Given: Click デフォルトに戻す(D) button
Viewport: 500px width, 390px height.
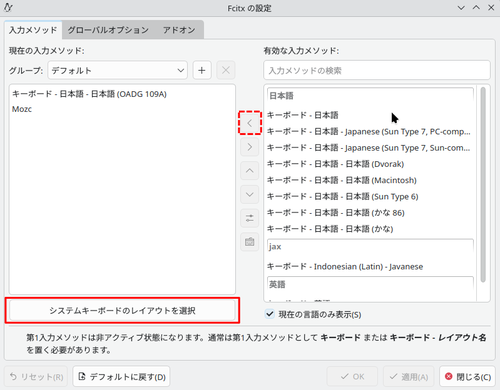Looking at the screenshot, I should point(121,377).
